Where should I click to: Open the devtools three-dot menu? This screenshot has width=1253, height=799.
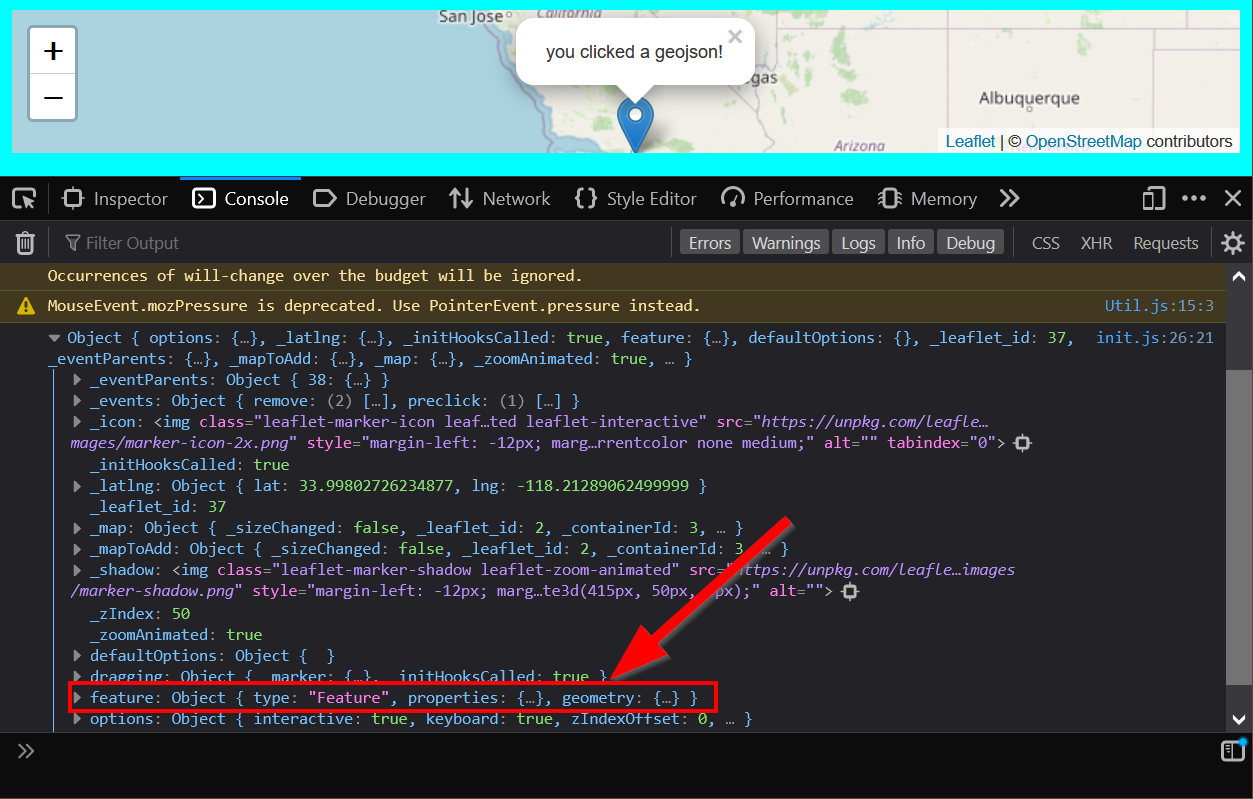[1194, 199]
